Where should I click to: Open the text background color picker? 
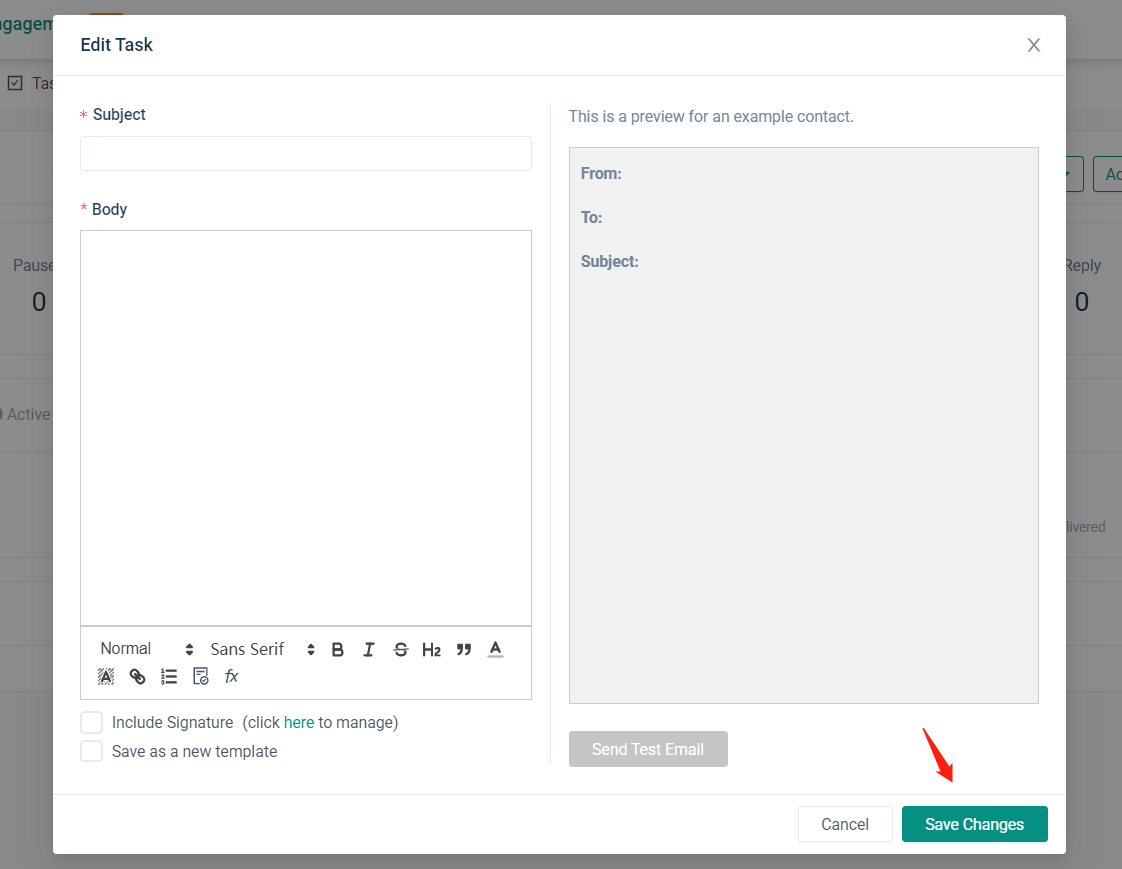coord(106,677)
